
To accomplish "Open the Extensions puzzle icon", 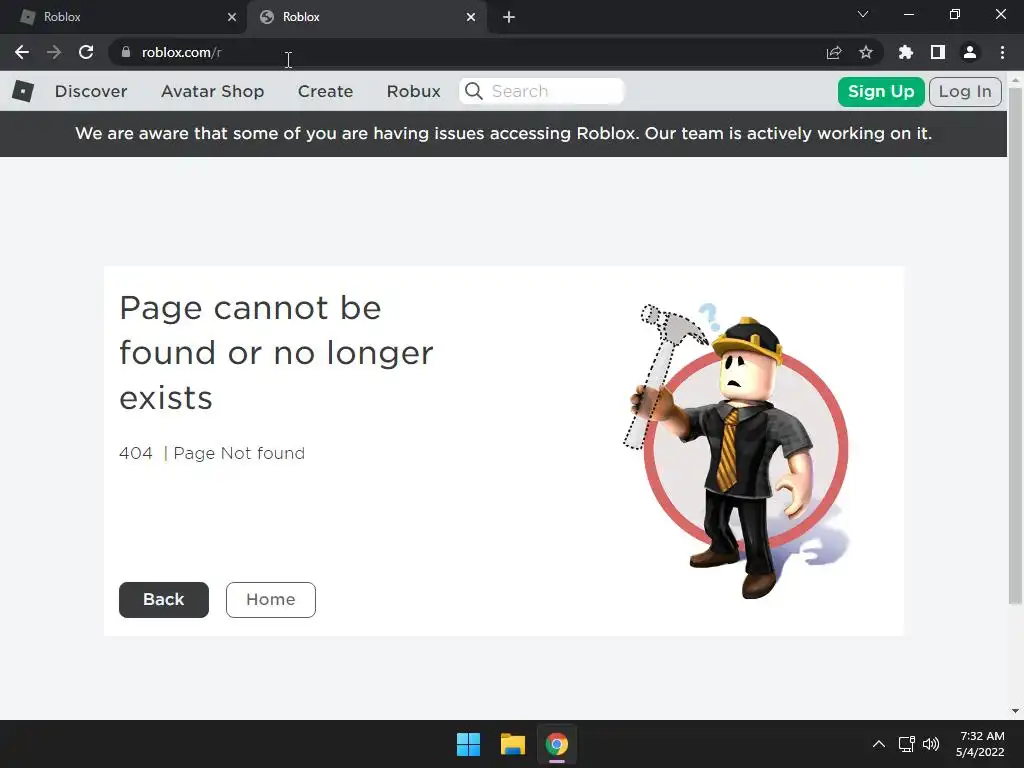I will (906, 52).
